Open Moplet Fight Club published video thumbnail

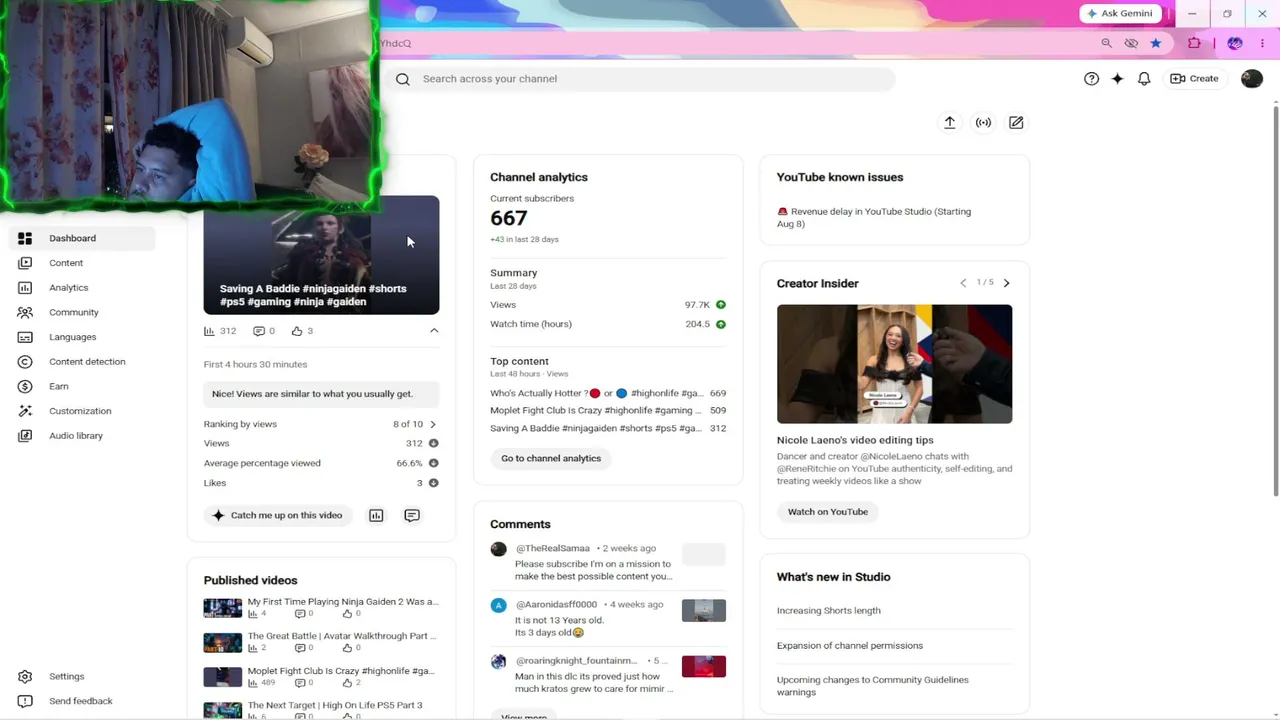[222, 677]
